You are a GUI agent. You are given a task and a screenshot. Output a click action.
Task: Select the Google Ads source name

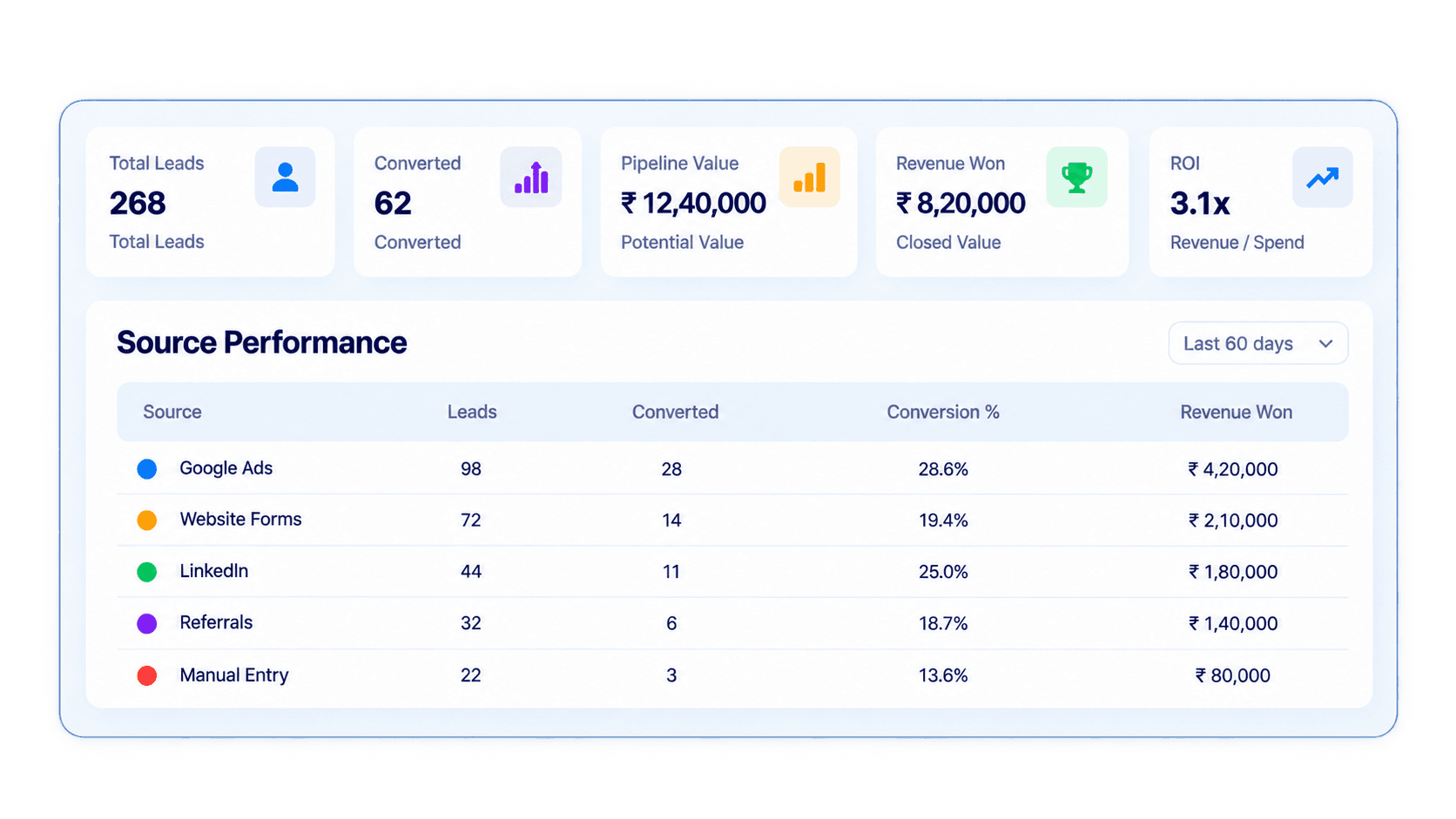(x=226, y=468)
